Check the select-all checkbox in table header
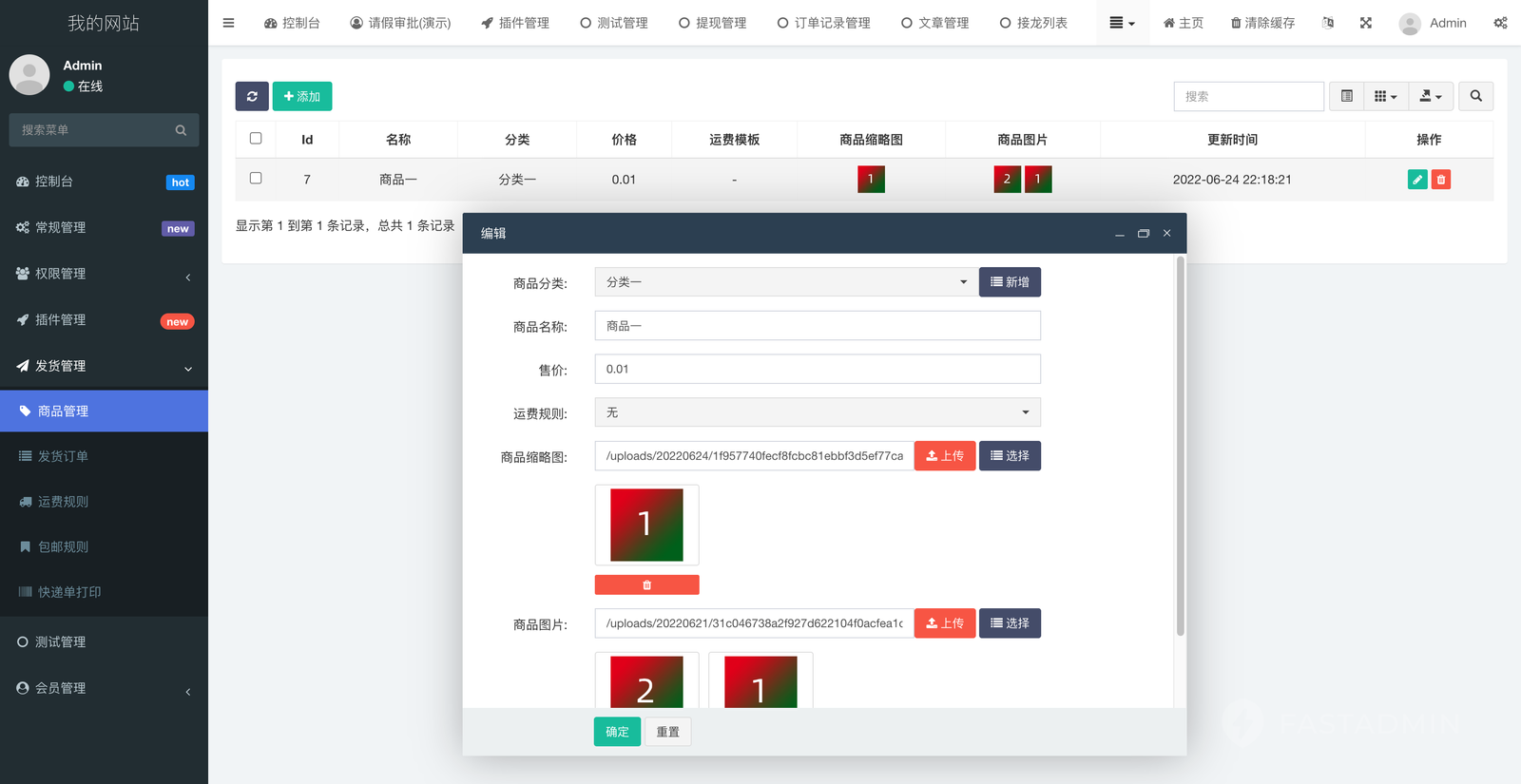The height and width of the screenshot is (784, 1521). [x=256, y=139]
